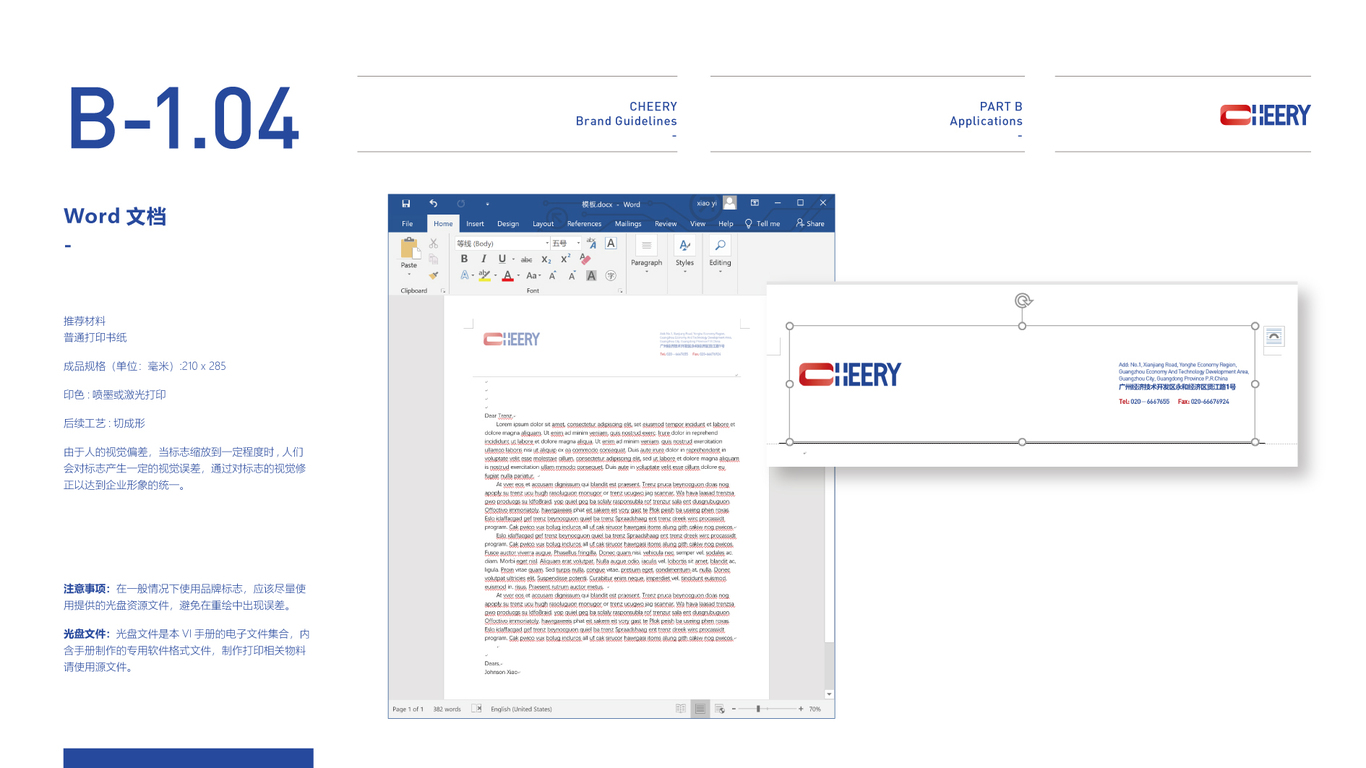Switch to the Design tab

point(508,224)
